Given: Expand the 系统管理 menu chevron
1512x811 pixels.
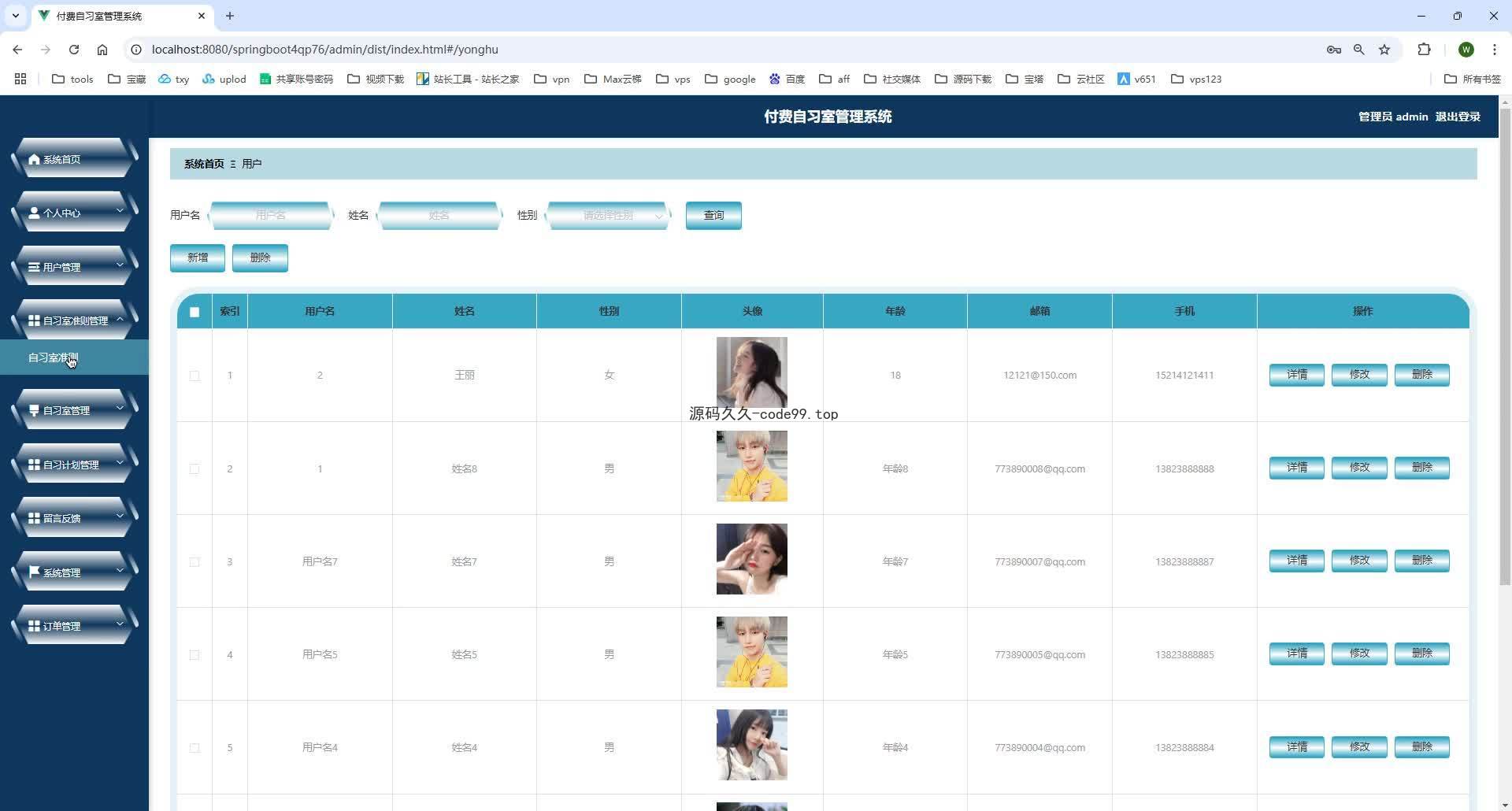Looking at the screenshot, I should pyautogui.click(x=120, y=570).
